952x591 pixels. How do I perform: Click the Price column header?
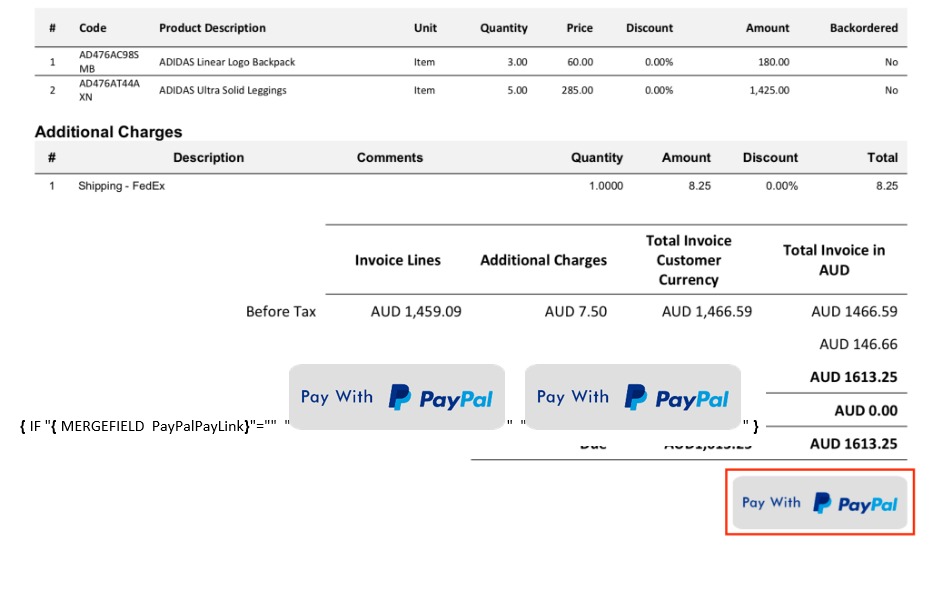click(x=579, y=28)
